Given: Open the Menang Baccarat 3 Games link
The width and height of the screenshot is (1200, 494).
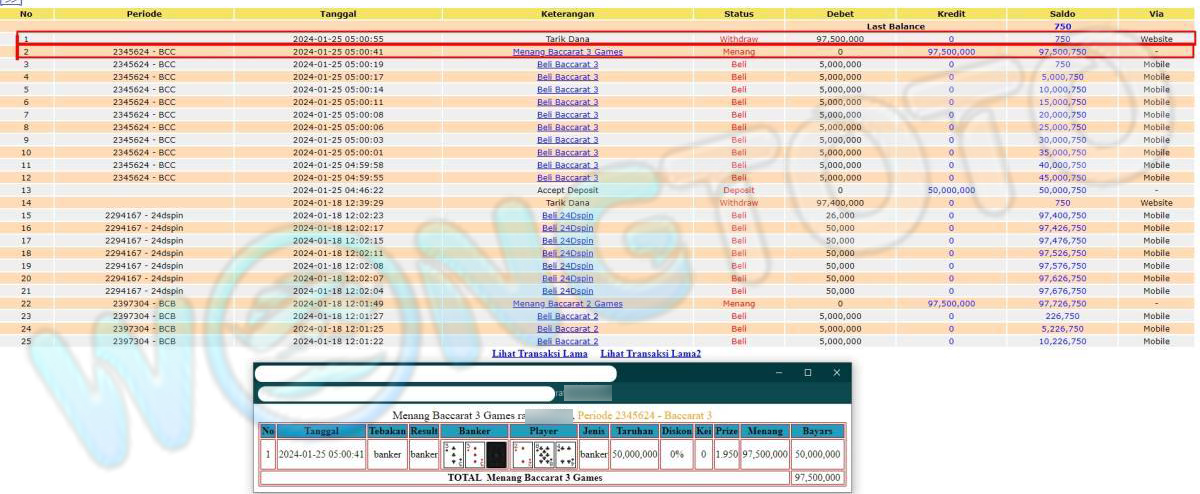Looking at the screenshot, I should (567, 51).
